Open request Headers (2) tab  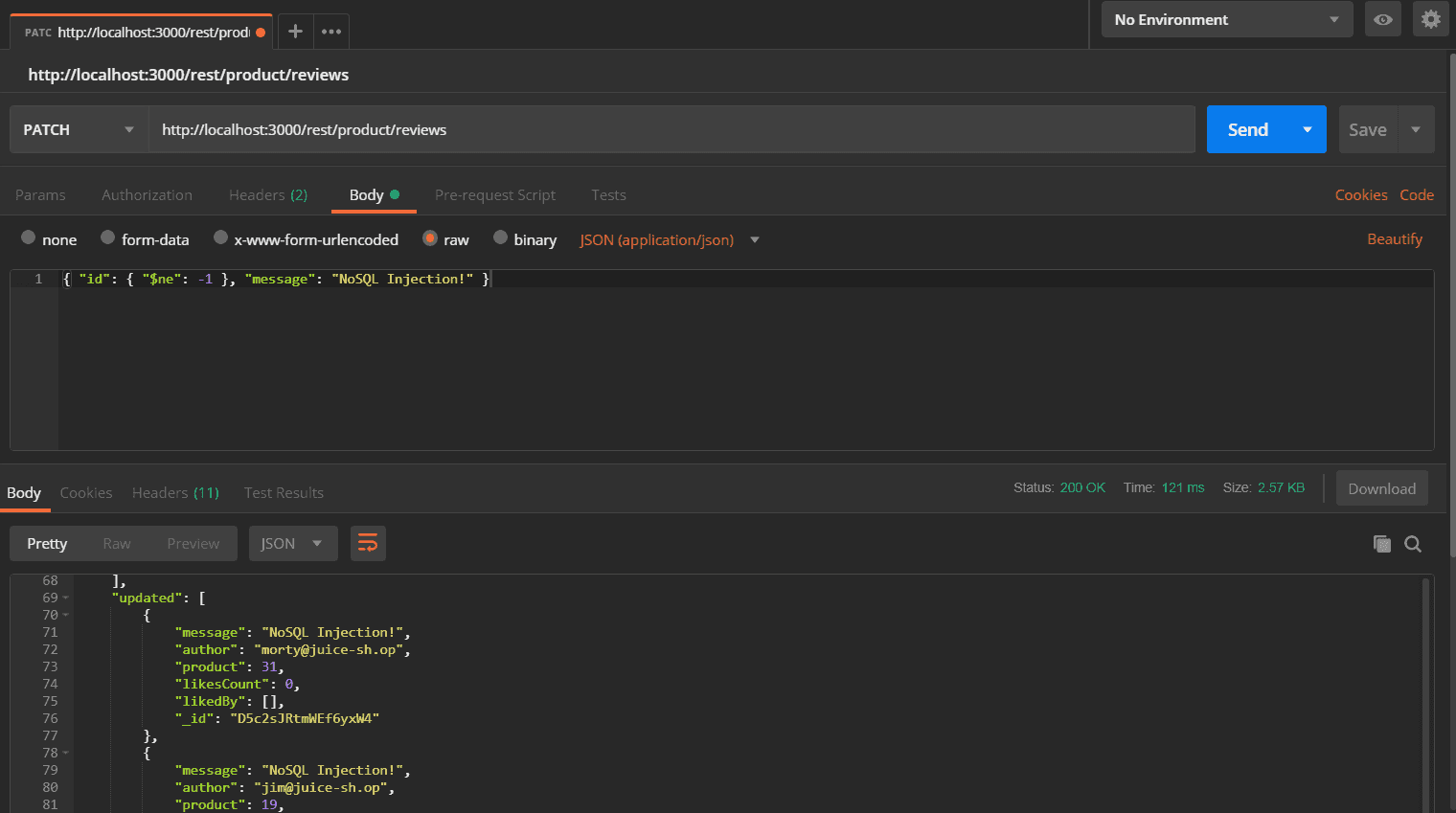point(268,194)
